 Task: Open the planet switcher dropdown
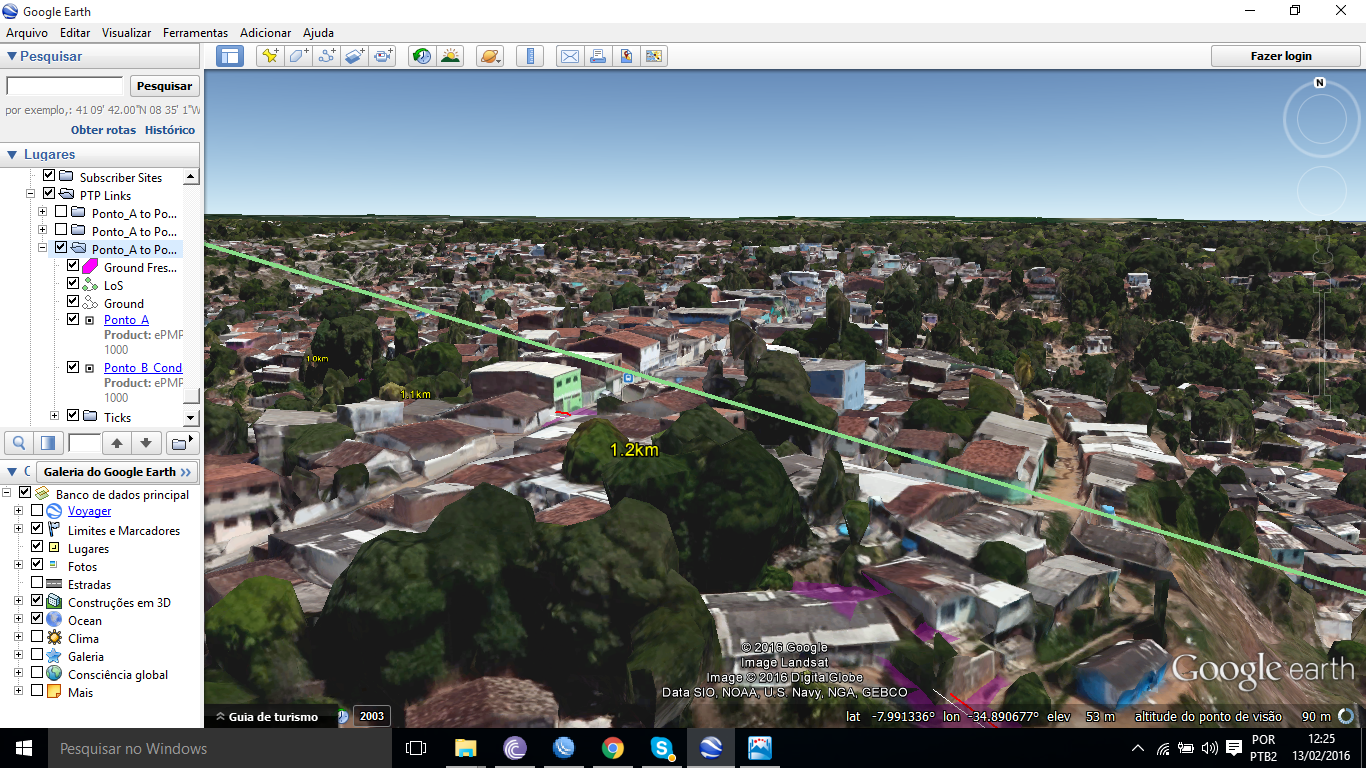490,56
